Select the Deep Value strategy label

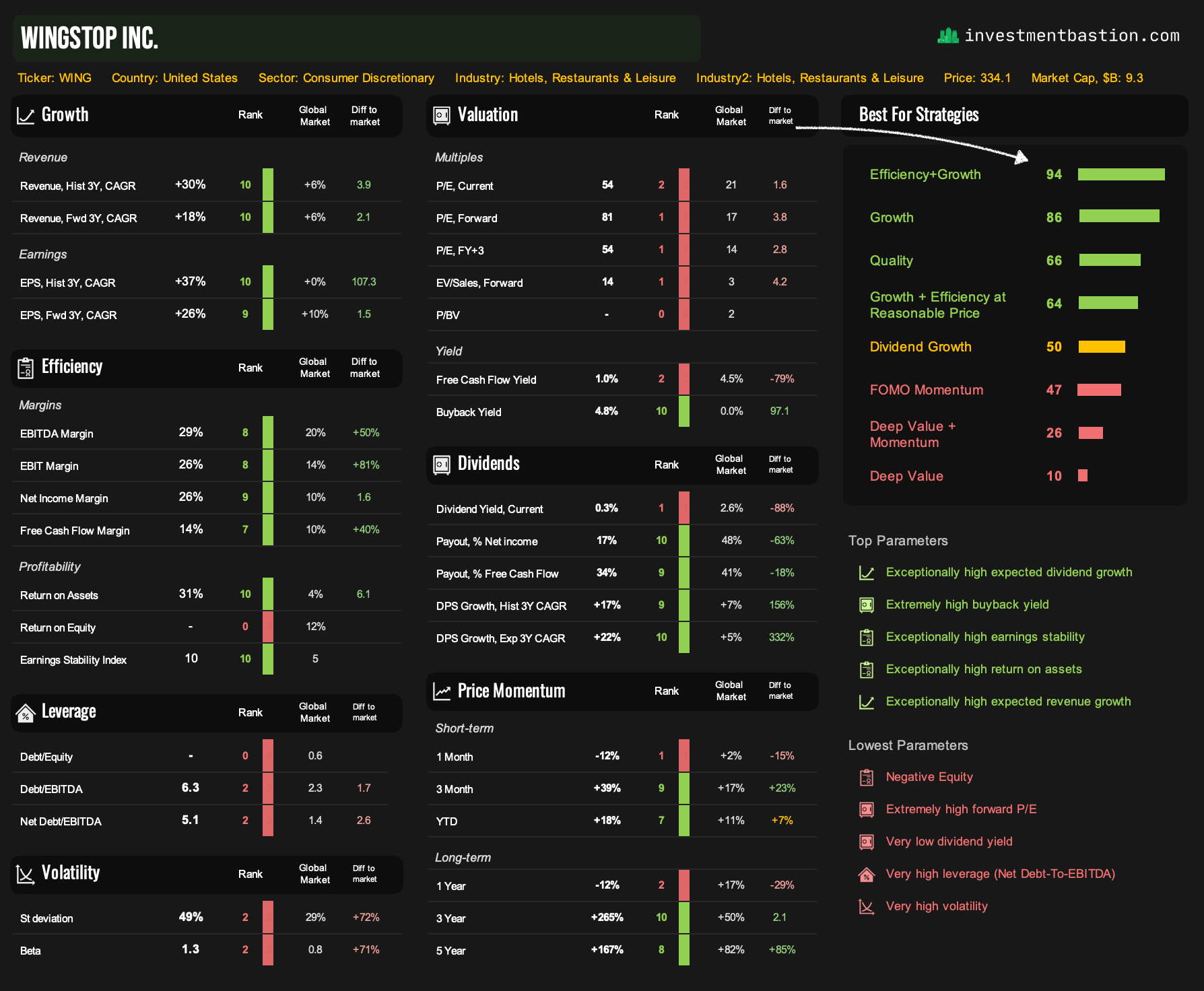coord(906,476)
